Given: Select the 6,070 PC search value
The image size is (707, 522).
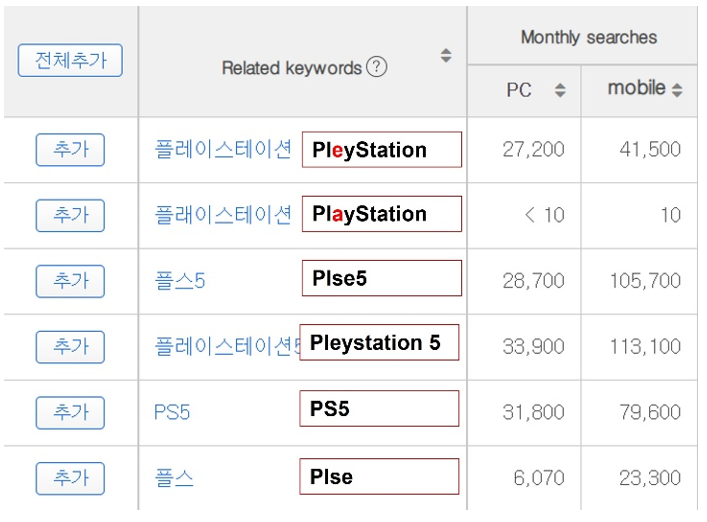Looking at the screenshot, I should coord(539,478).
